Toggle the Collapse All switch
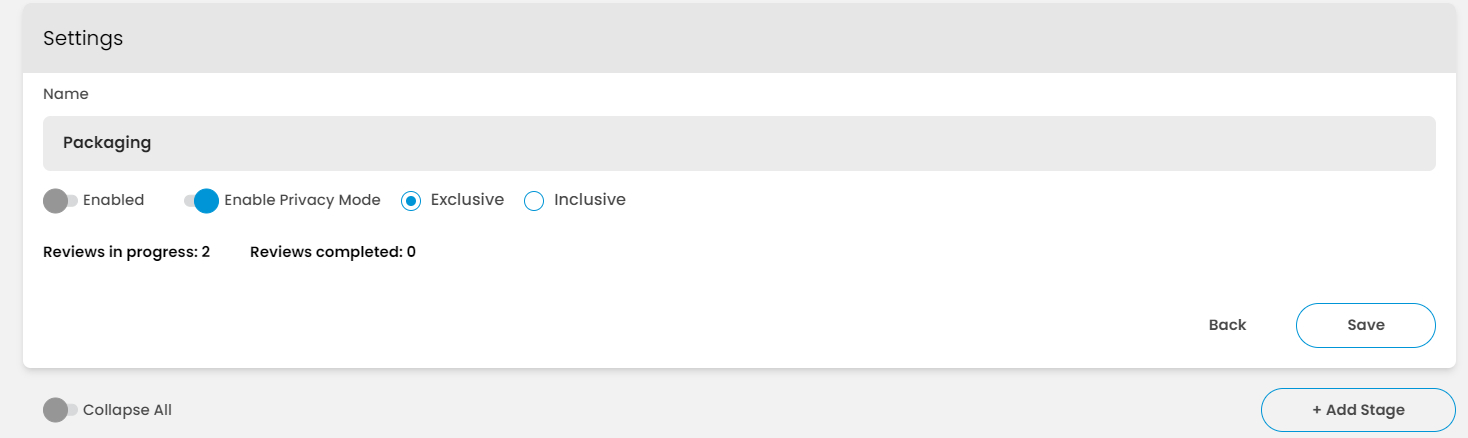 [x=60, y=410]
